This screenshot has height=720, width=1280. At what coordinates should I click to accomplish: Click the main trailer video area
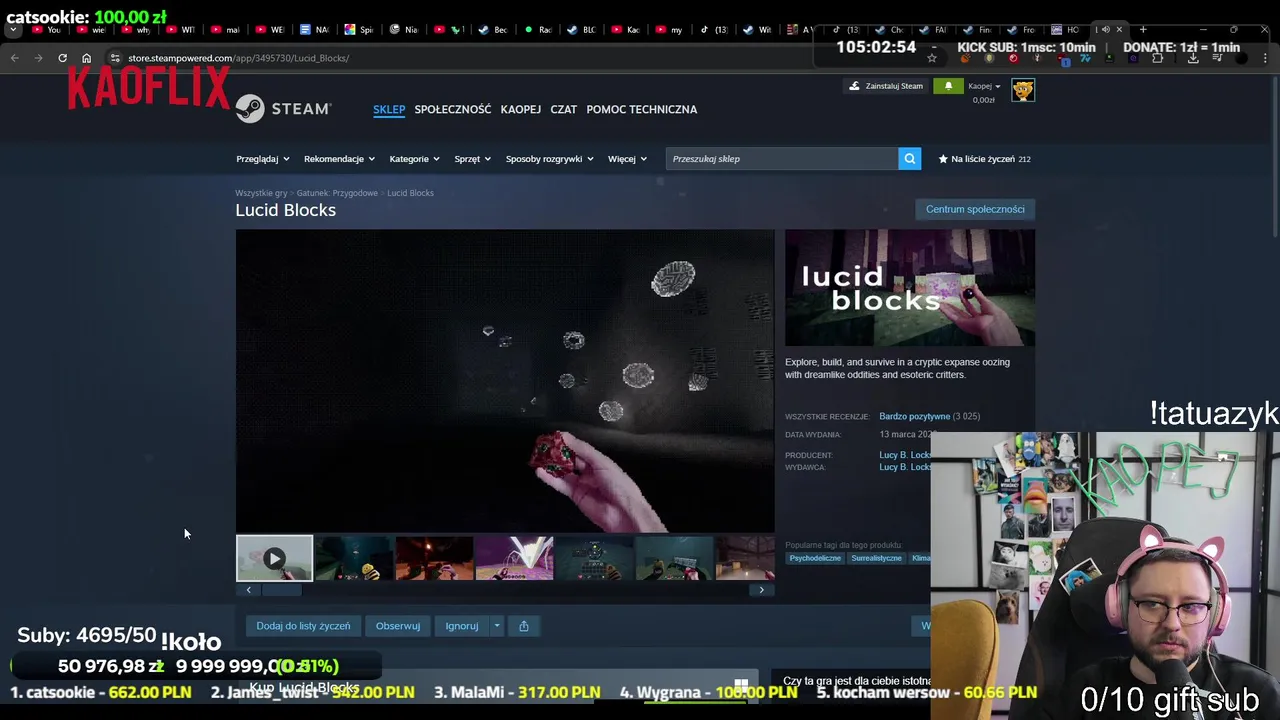[505, 381]
